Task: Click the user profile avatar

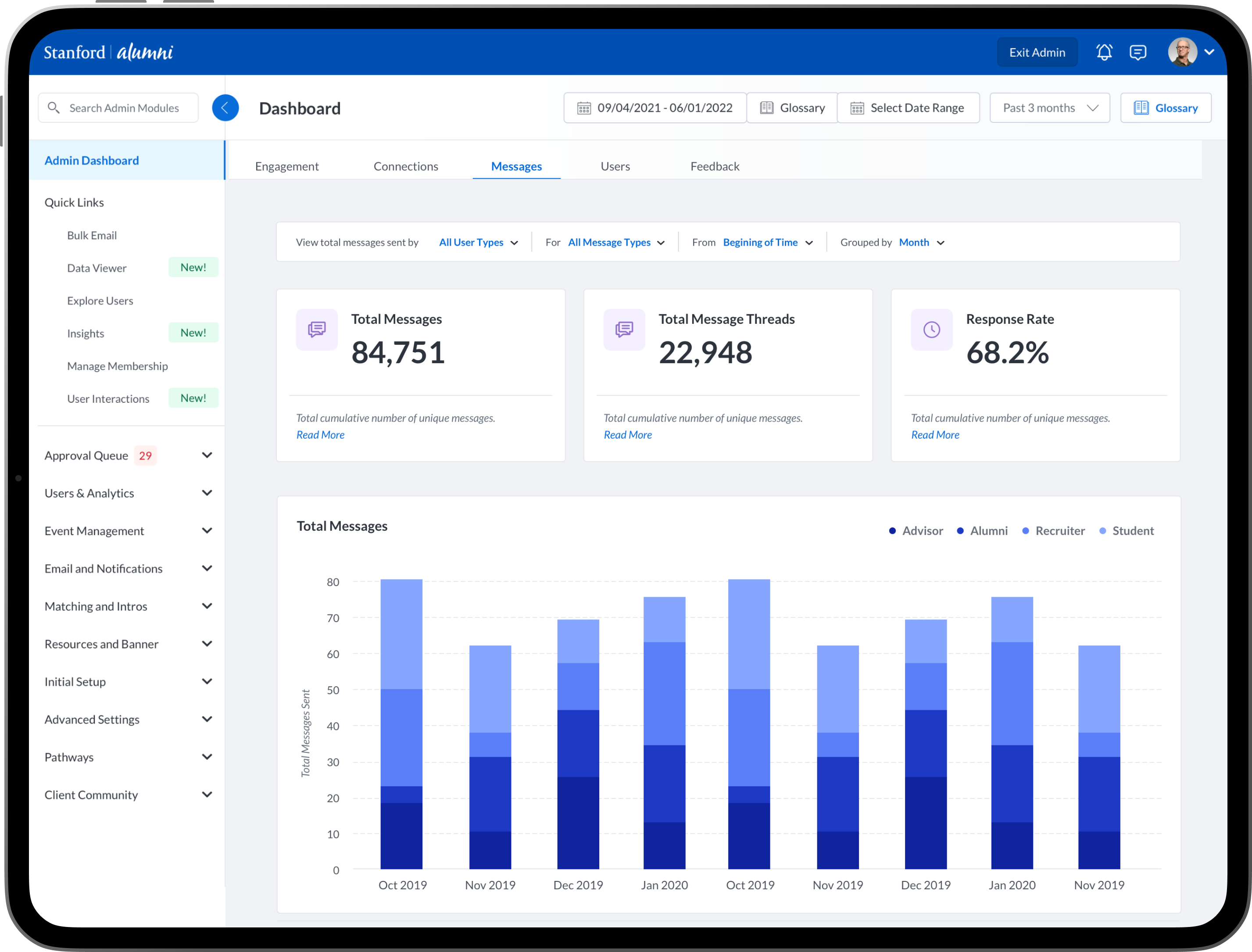Action: click(1182, 52)
